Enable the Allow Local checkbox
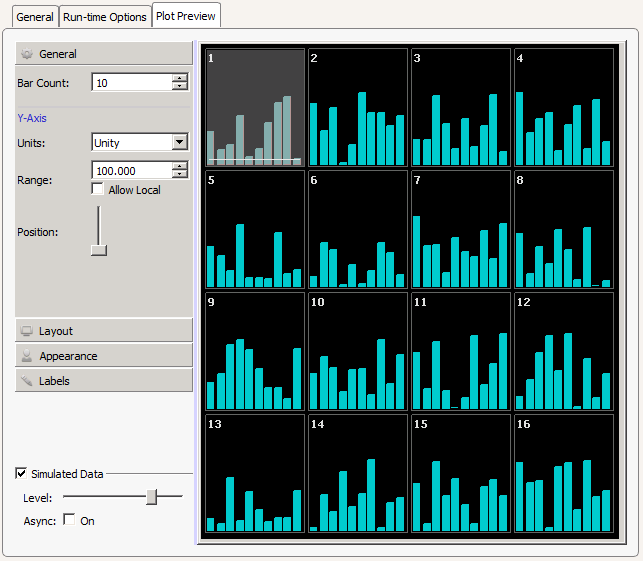 coord(98,189)
